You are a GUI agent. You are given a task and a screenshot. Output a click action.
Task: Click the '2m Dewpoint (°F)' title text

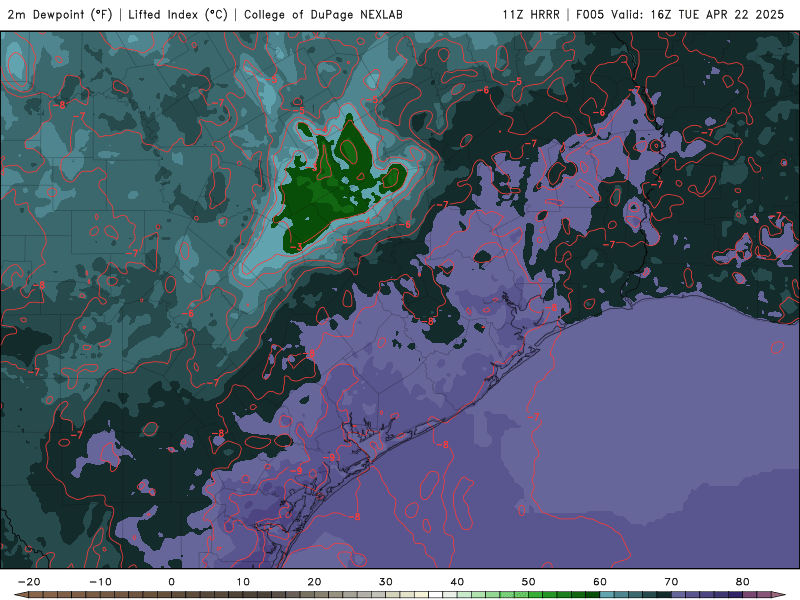60,15
